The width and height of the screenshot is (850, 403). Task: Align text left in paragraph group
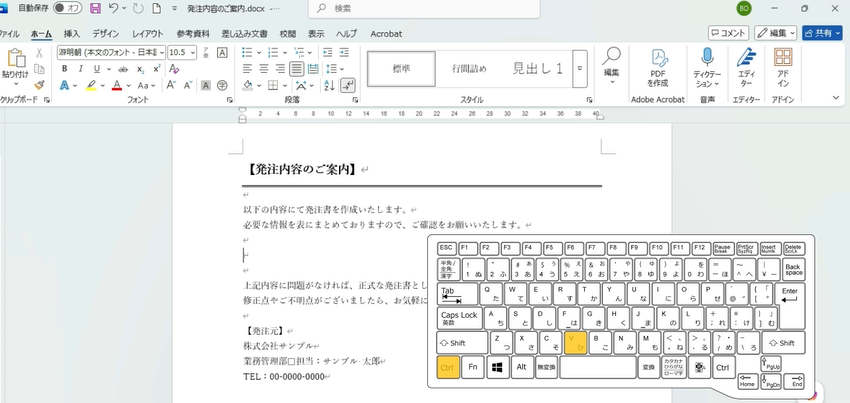[248, 69]
